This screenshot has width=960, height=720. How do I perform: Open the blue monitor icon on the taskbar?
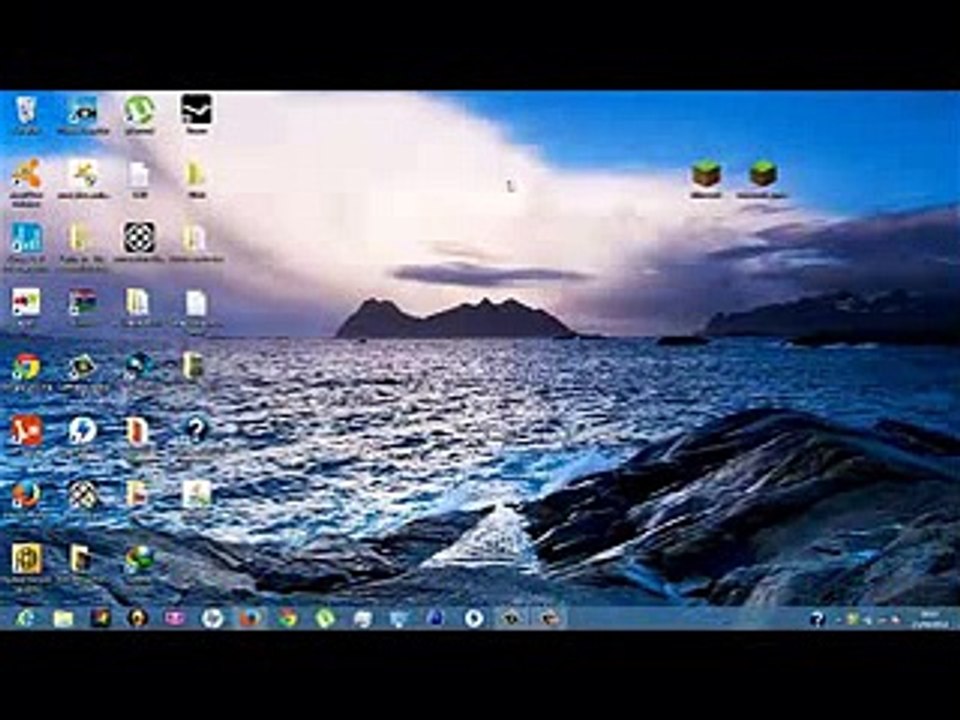point(399,618)
